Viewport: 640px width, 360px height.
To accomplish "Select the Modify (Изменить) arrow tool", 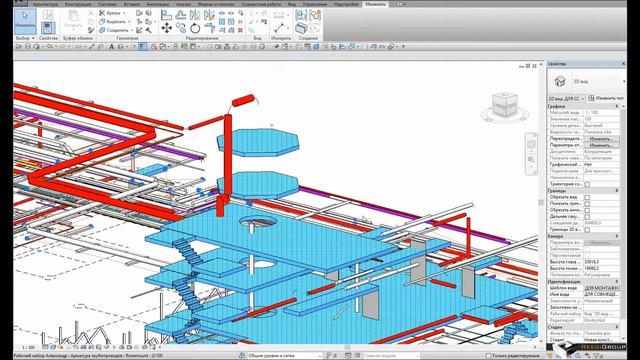I will pos(25,21).
